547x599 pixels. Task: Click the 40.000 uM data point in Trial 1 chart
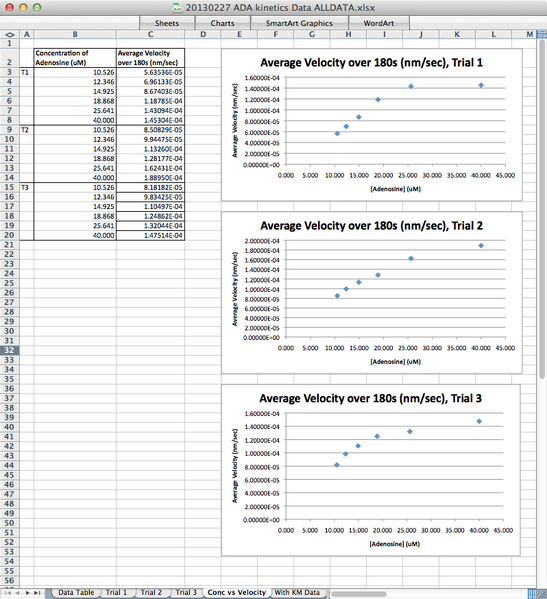click(481, 85)
